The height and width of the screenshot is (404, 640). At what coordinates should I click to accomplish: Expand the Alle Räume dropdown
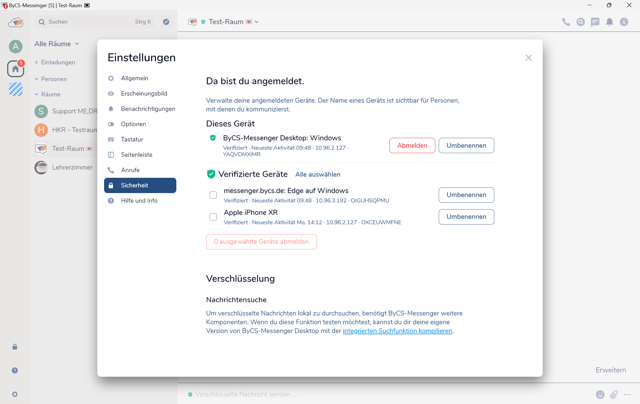[56, 44]
